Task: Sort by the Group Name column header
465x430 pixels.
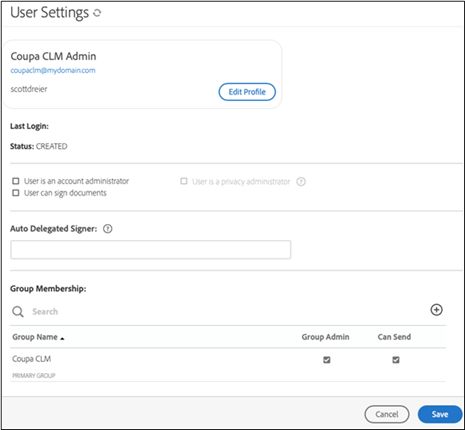Action: pos(38,337)
